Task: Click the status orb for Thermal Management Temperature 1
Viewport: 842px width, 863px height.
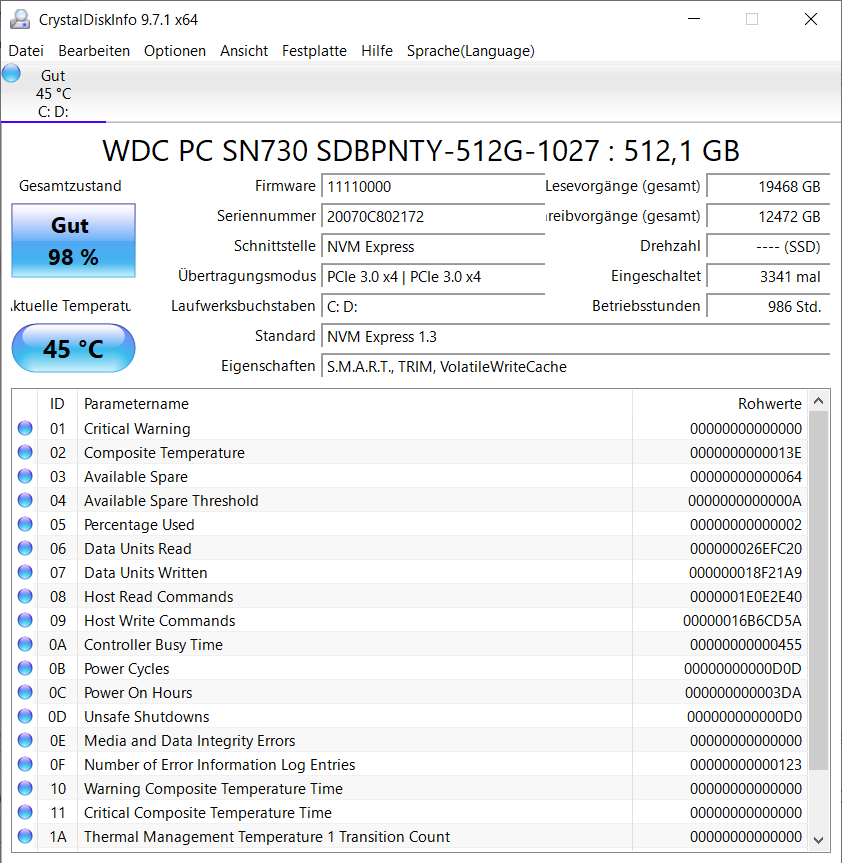Action: coord(25,836)
